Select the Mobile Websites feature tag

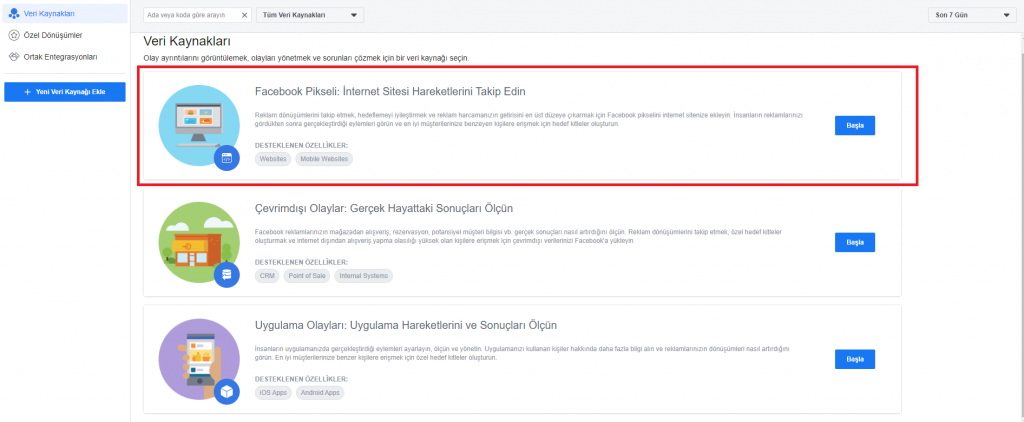[x=324, y=159]
